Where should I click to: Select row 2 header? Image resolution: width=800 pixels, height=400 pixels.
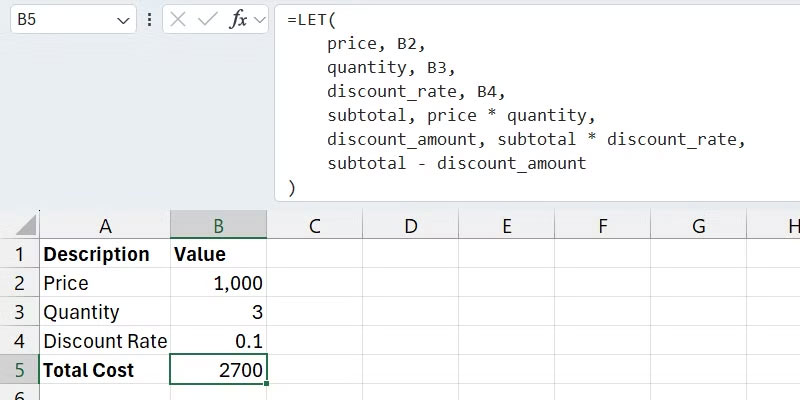[19, 283]
